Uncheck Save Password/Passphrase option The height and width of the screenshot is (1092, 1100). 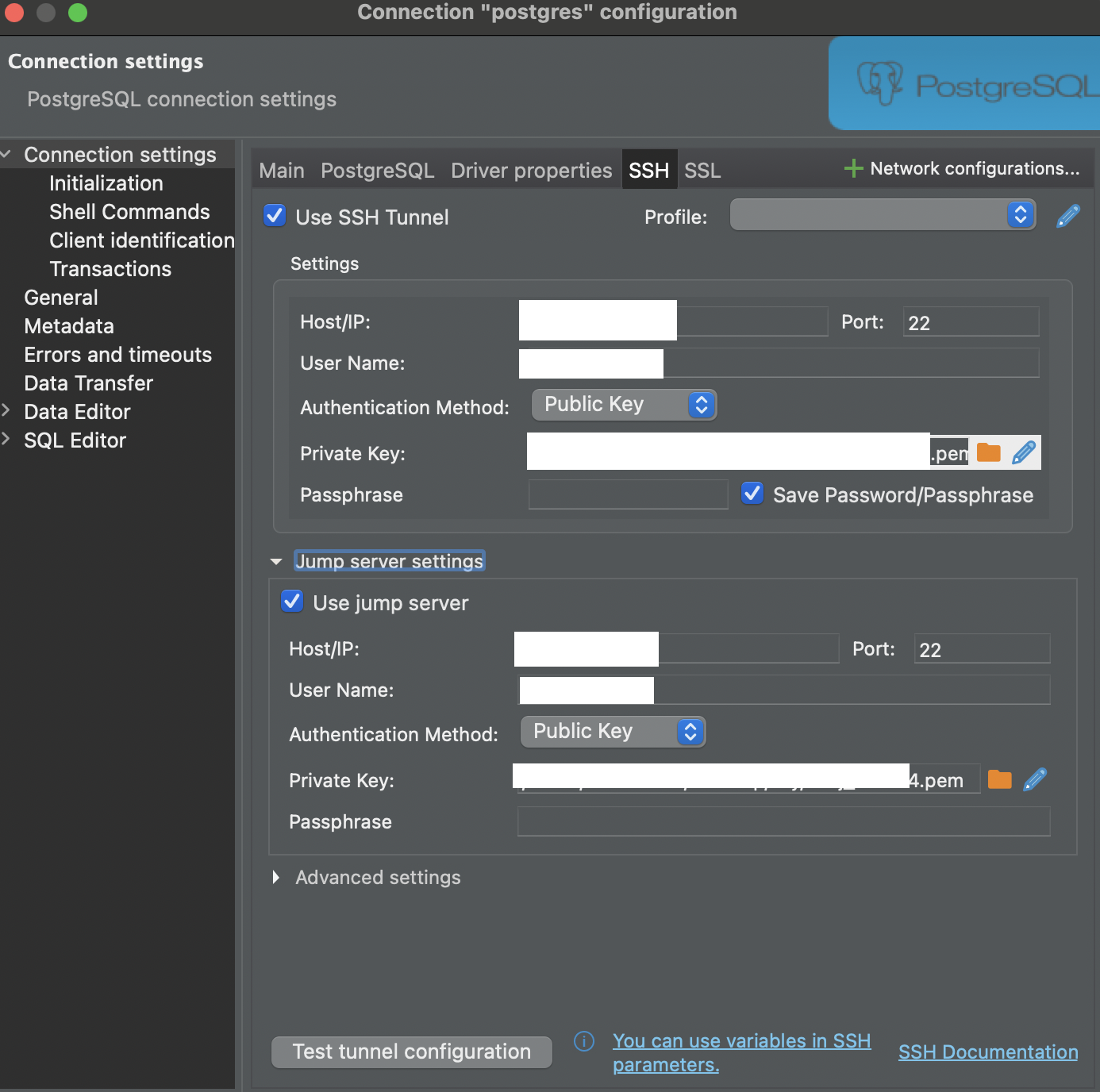[752, 494]
